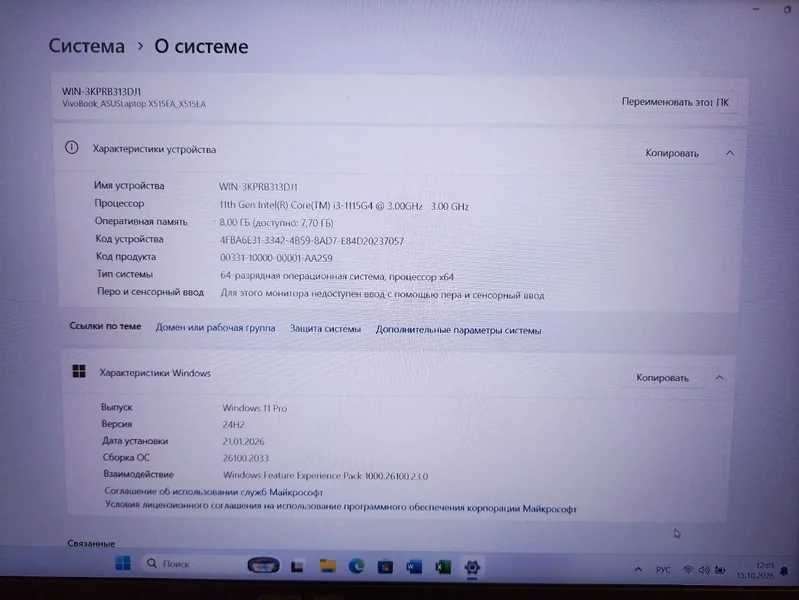Copy device specs with Копировать button
The image size is (799, 600).
pos(672,153)
